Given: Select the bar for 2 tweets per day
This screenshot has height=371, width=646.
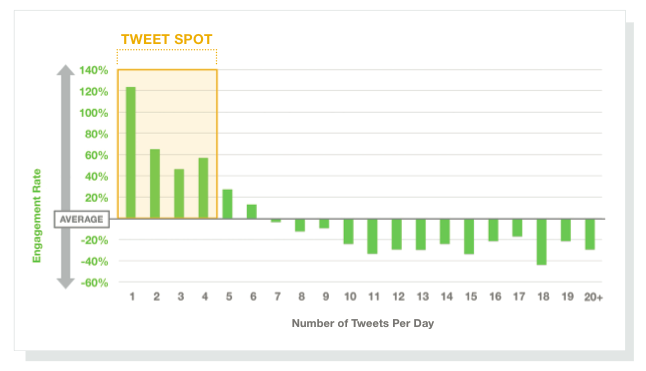Looking at the screenshot, I should (155, 184).
